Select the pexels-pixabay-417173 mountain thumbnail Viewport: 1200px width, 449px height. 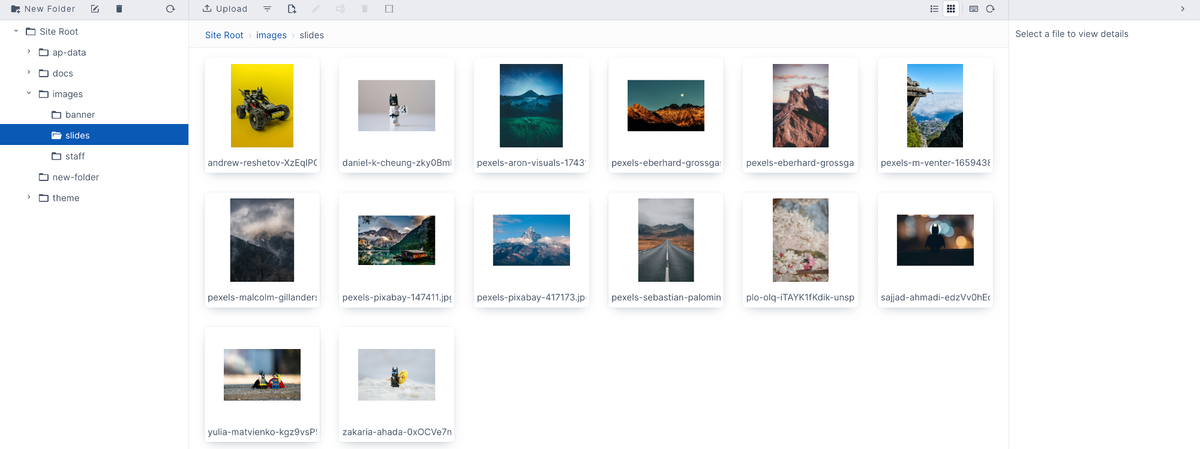pyautogui.click(x=531, y=240)
